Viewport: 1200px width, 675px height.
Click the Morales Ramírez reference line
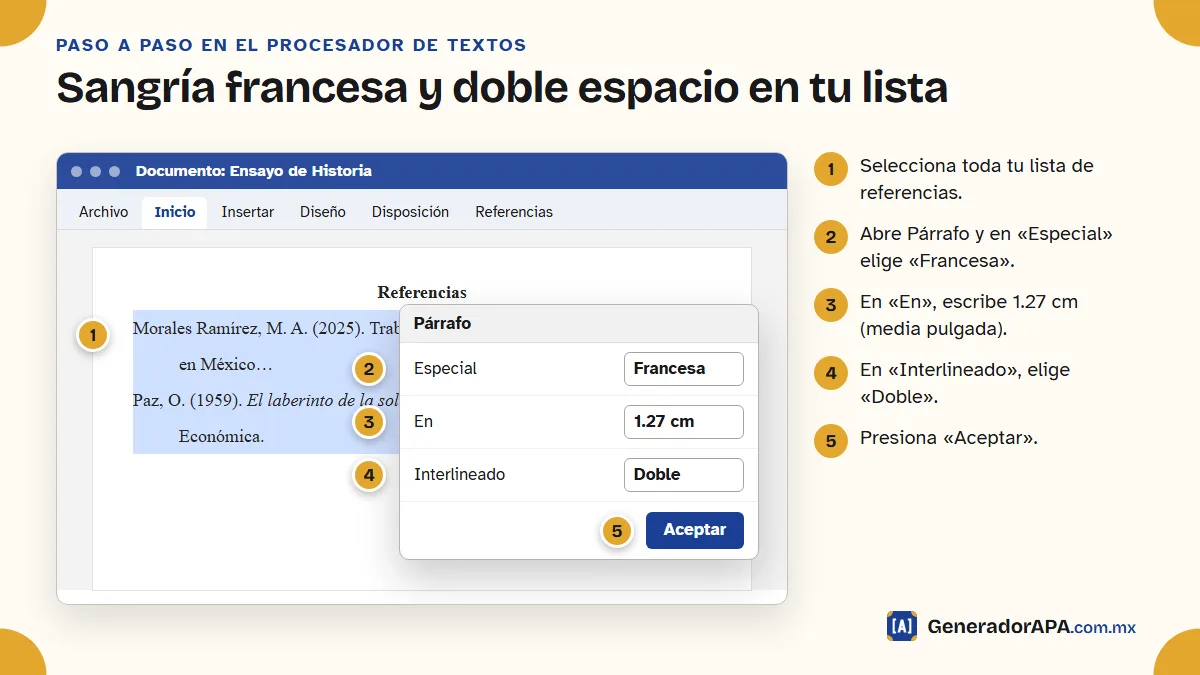coord(266,328)
